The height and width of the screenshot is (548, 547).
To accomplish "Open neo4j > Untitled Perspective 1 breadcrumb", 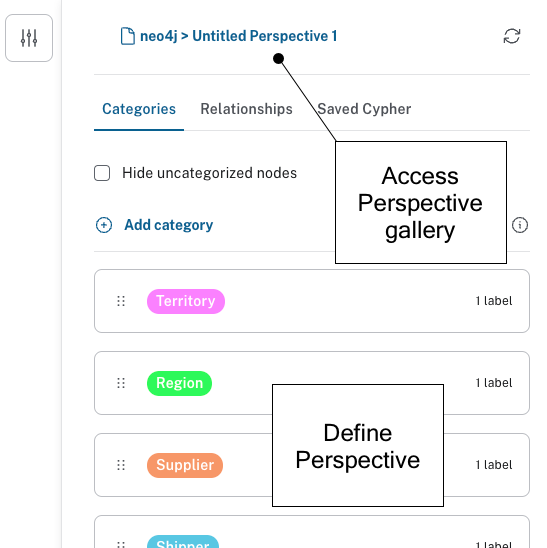I will 239,36.
